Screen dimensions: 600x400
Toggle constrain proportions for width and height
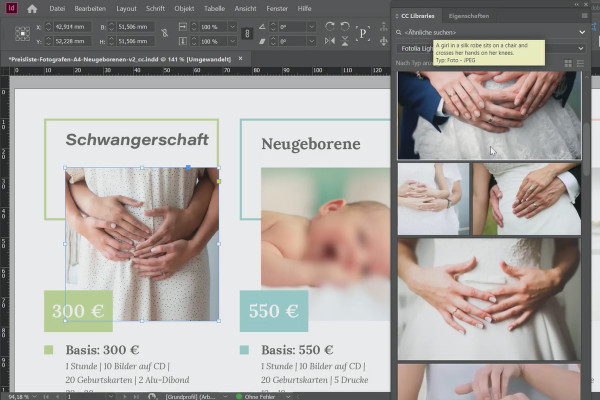pyautogui.click(x=165, y=33)
